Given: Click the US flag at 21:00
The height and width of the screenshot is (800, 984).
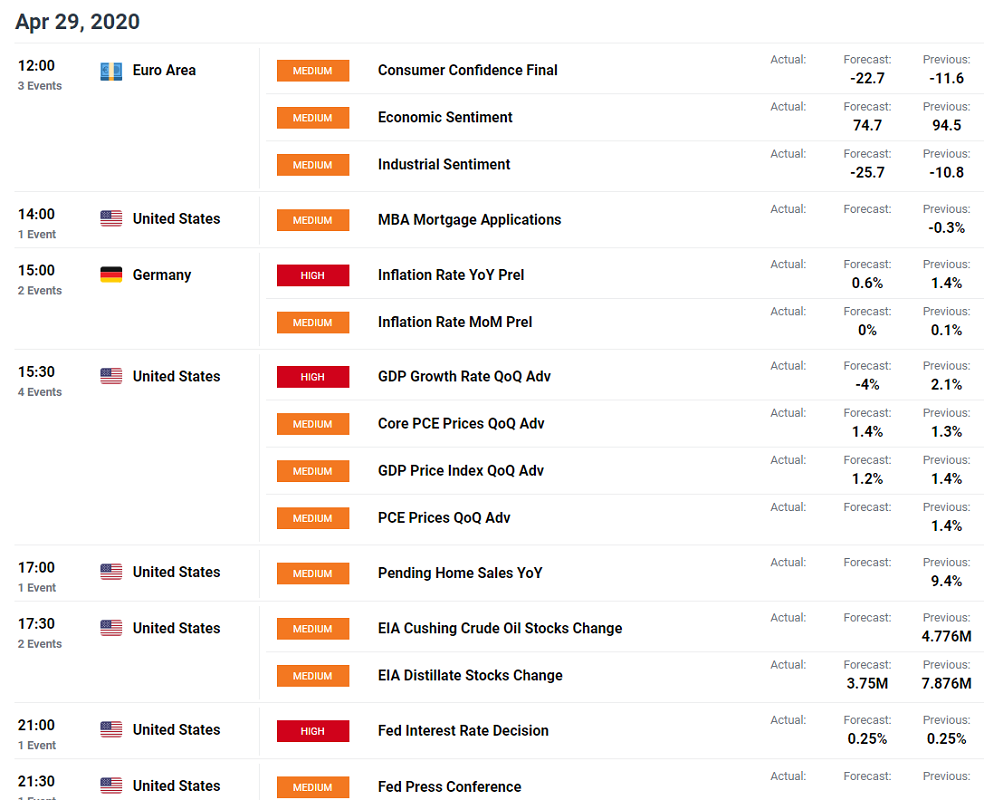Looking at the screenshot, I should pos(111,729).
